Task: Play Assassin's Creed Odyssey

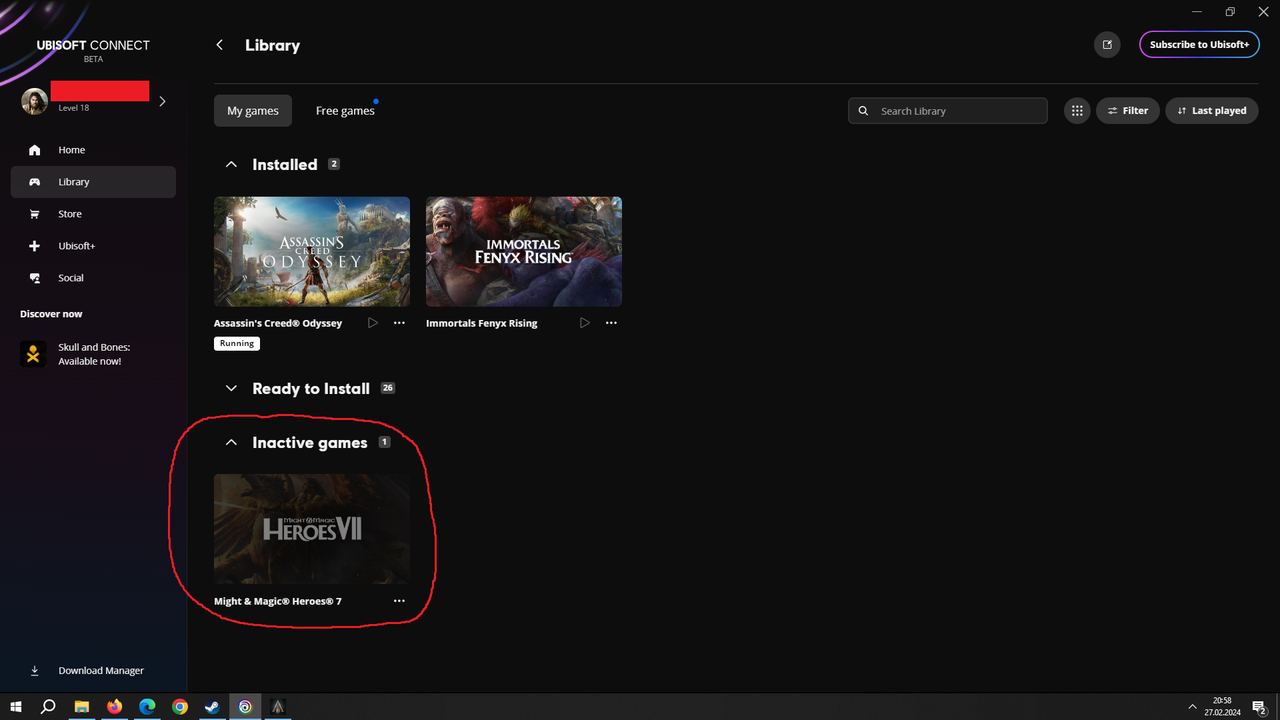Action: (x=373, y=323)
